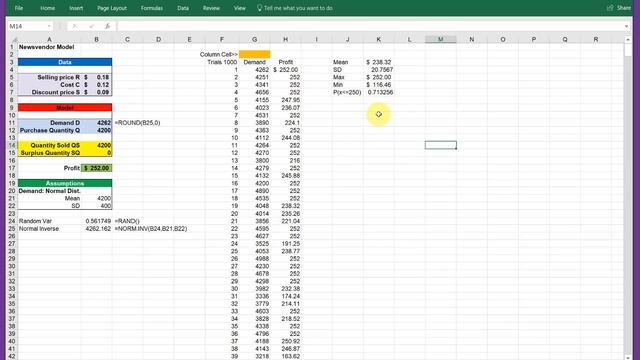This screenshot has width=640, height=360.
Task: Click the Share button
Action: [619, 8]
